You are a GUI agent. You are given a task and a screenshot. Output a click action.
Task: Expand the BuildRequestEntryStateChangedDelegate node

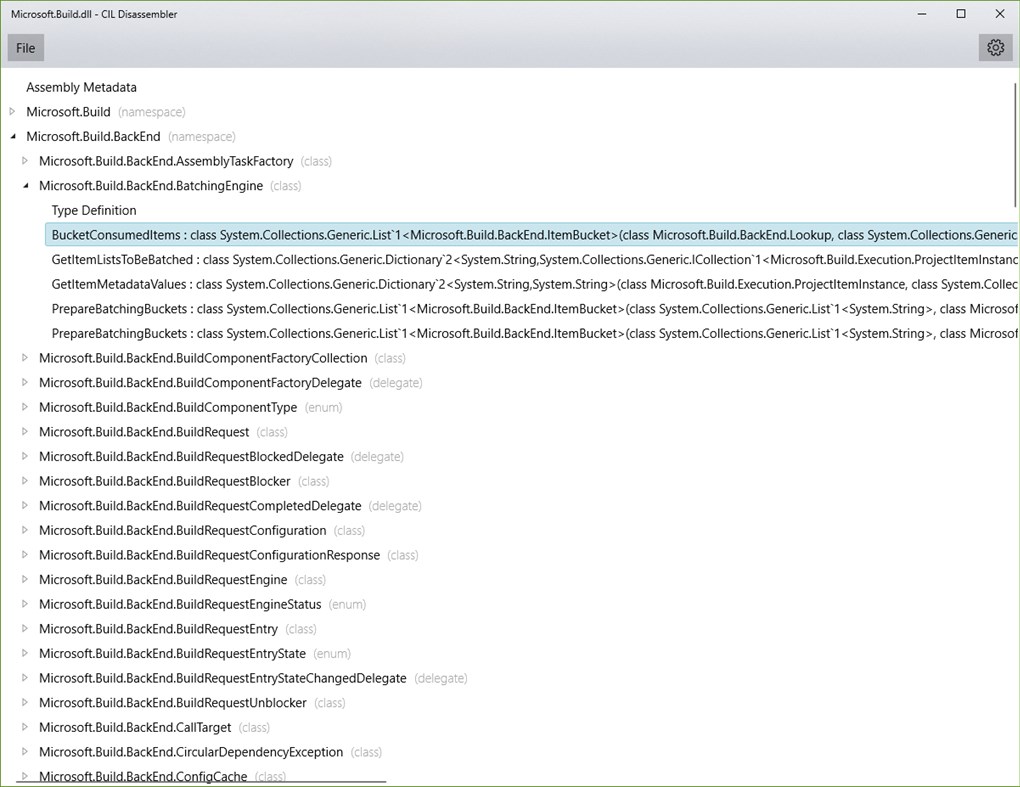[x=25, y=678]
